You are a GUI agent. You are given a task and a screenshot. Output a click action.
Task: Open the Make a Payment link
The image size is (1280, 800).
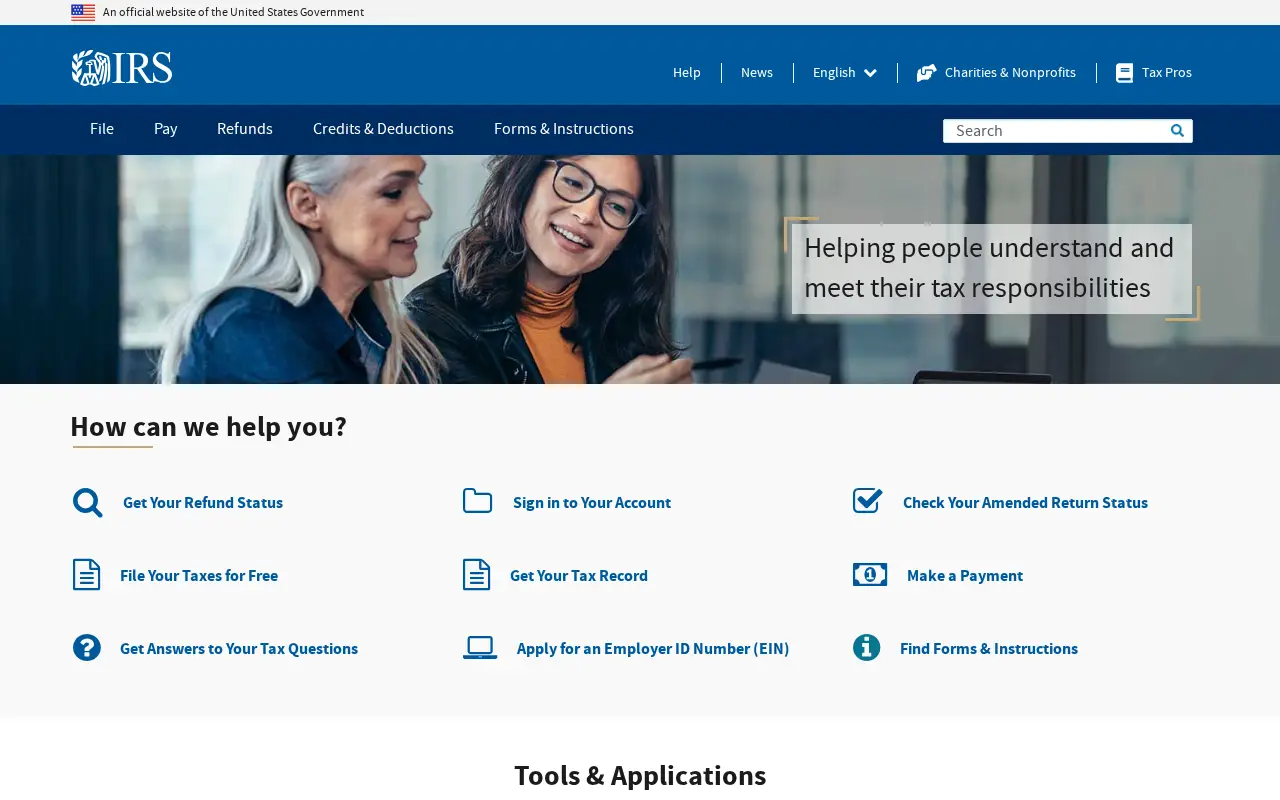965,576
